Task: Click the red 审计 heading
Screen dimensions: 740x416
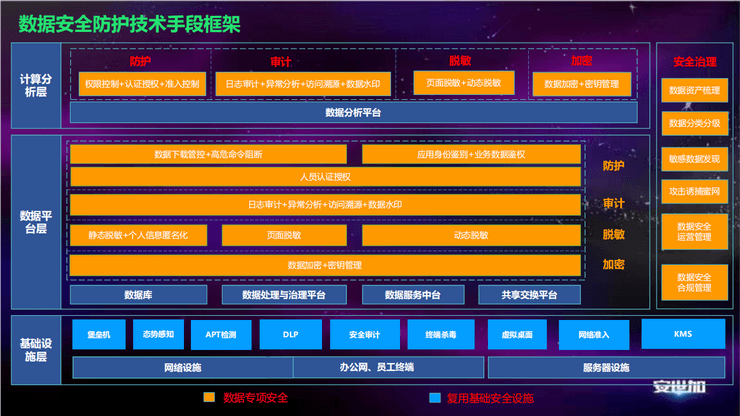Action: click(x=281, y=62)
